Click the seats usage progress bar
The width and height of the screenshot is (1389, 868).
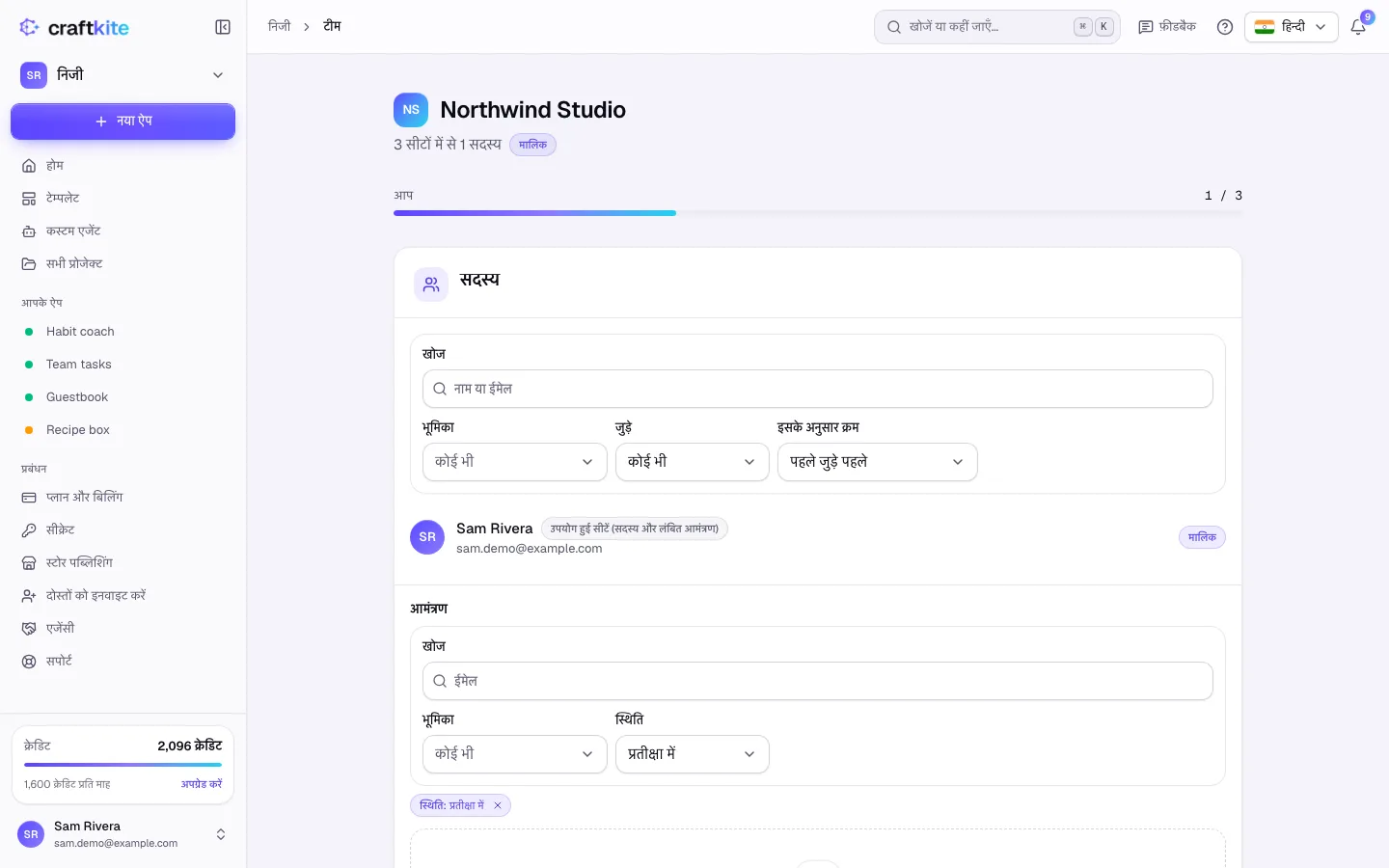[x=818, y=213]
